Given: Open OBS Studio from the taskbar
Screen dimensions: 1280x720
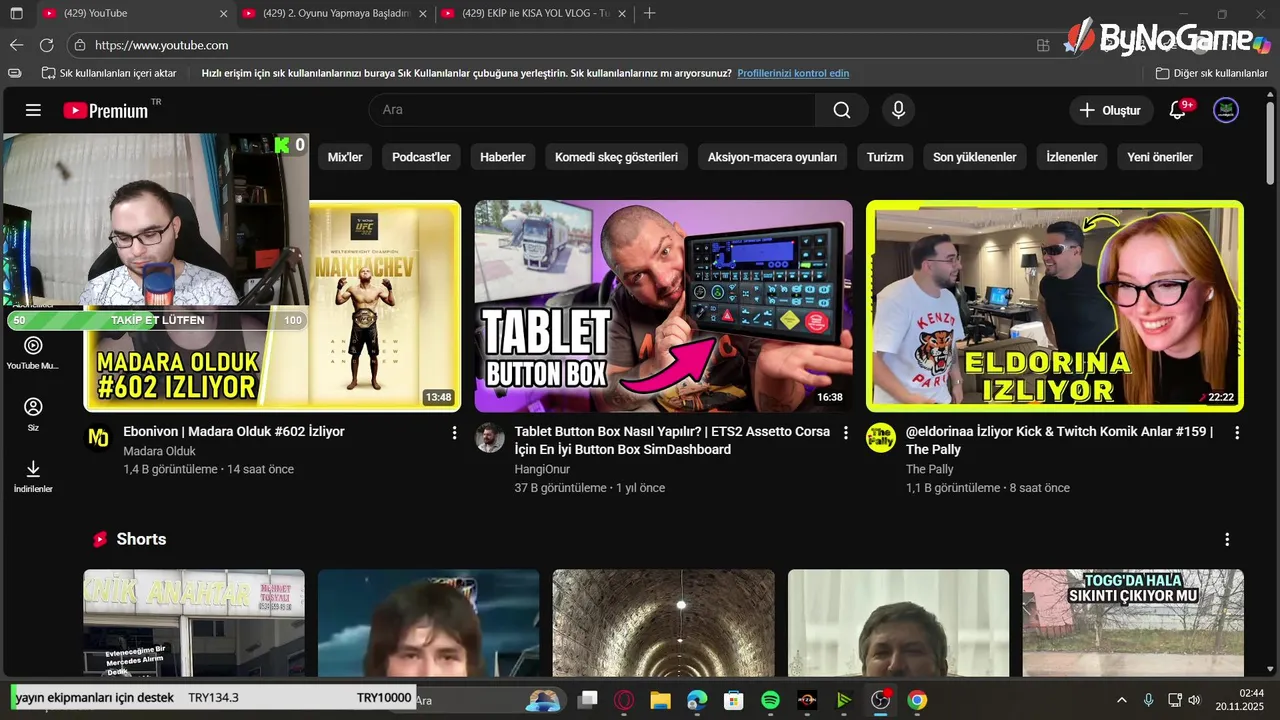Looking at the screenshot, I should (x=880, y=700).
